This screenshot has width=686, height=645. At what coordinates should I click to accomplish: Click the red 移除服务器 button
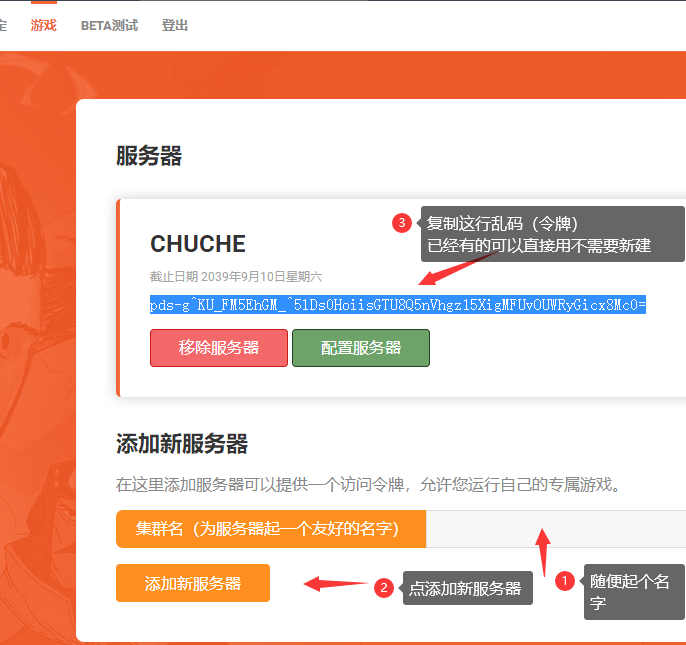pyautogui.click(x=219, y=348)
